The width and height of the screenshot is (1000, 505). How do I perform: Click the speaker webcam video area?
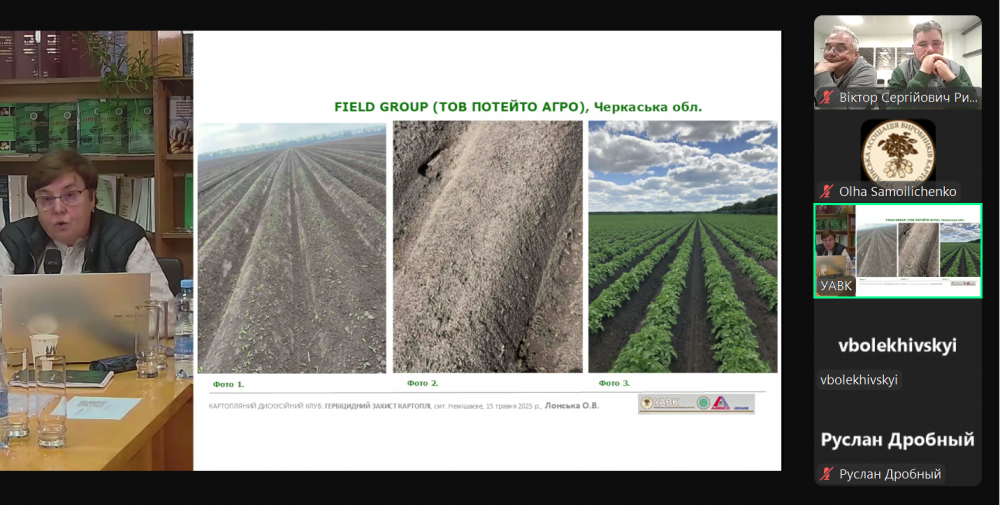[96, 251]
